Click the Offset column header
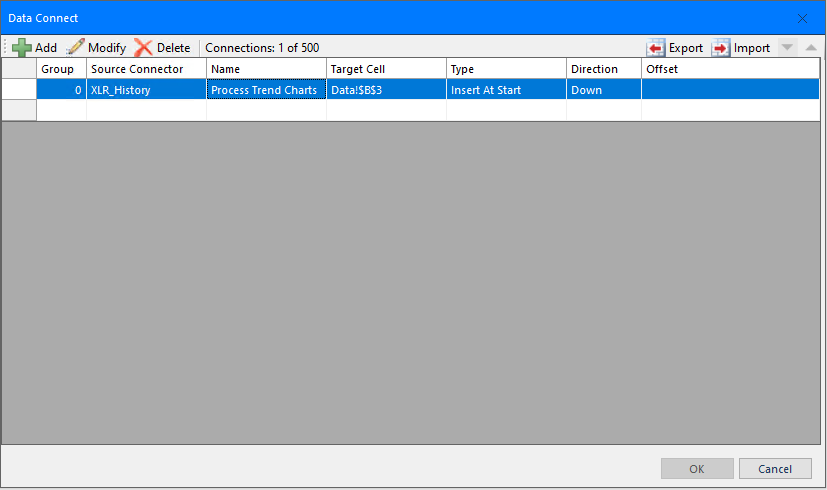Image resolution: width=827 pixels, height=490 pixels. (x=730, y=69)
